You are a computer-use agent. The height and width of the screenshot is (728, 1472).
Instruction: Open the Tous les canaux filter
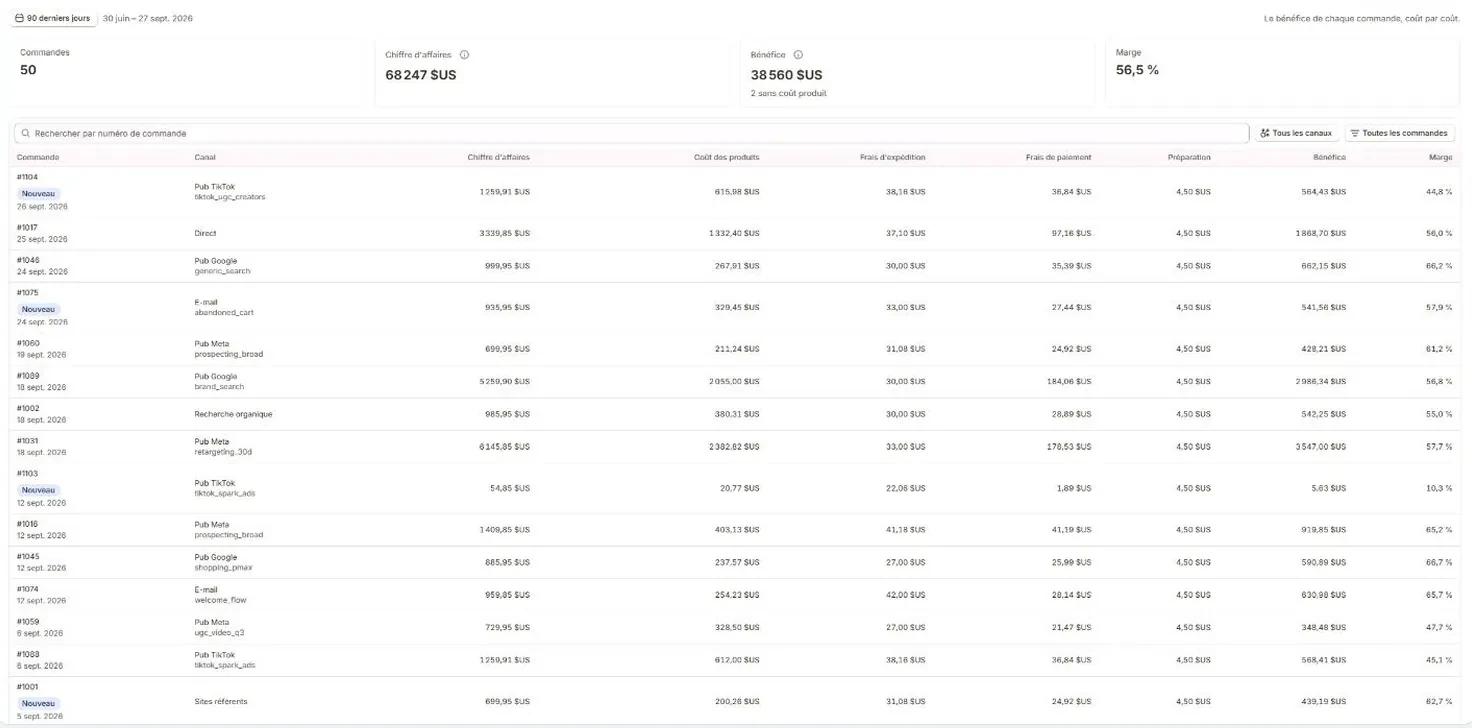(x=1297, y=133)
